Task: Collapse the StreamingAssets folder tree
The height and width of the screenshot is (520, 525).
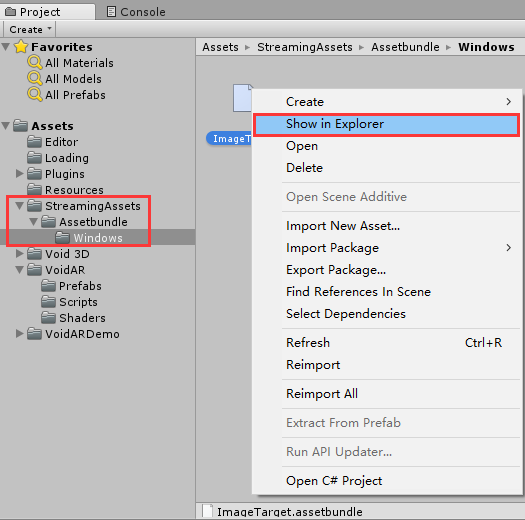Action: (20, 206)
